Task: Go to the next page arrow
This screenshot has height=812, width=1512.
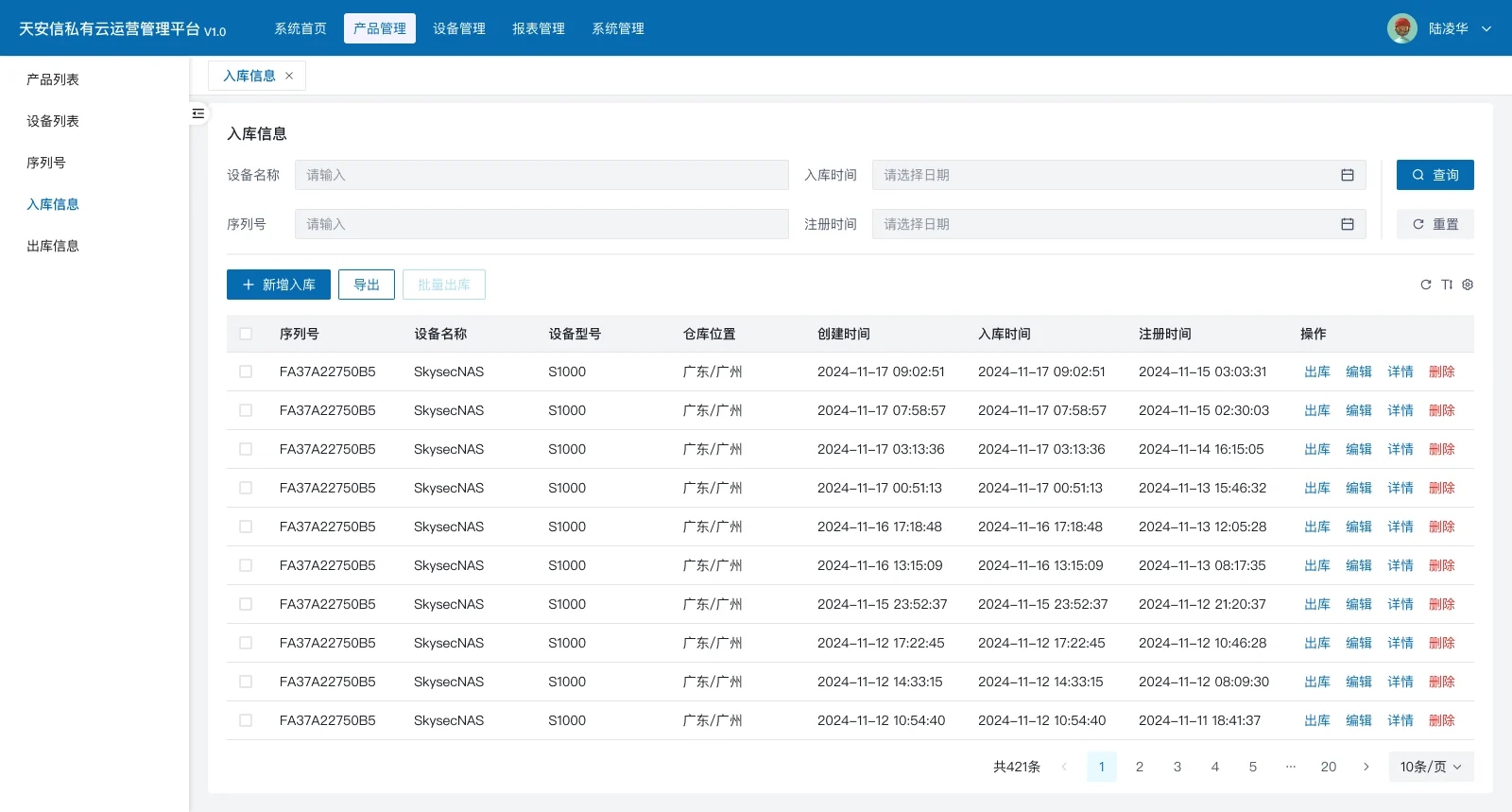Action: coord(1366,767)
